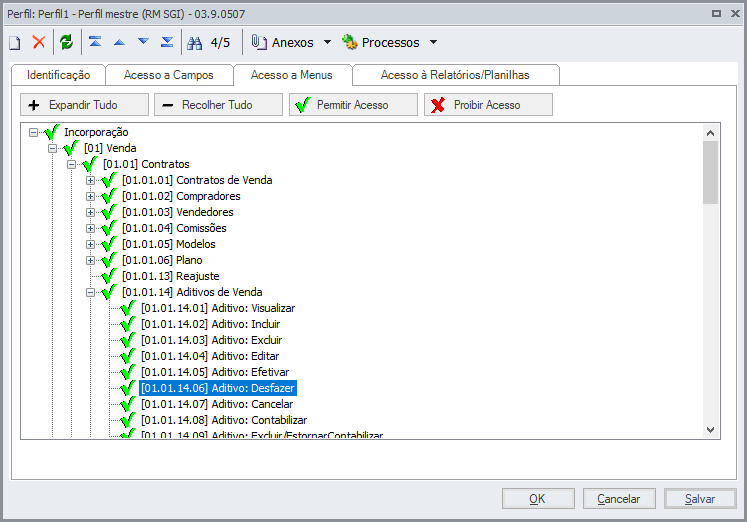
Task: Toggle check for Aditivo: Visualizar
Action: coord(128,308)
